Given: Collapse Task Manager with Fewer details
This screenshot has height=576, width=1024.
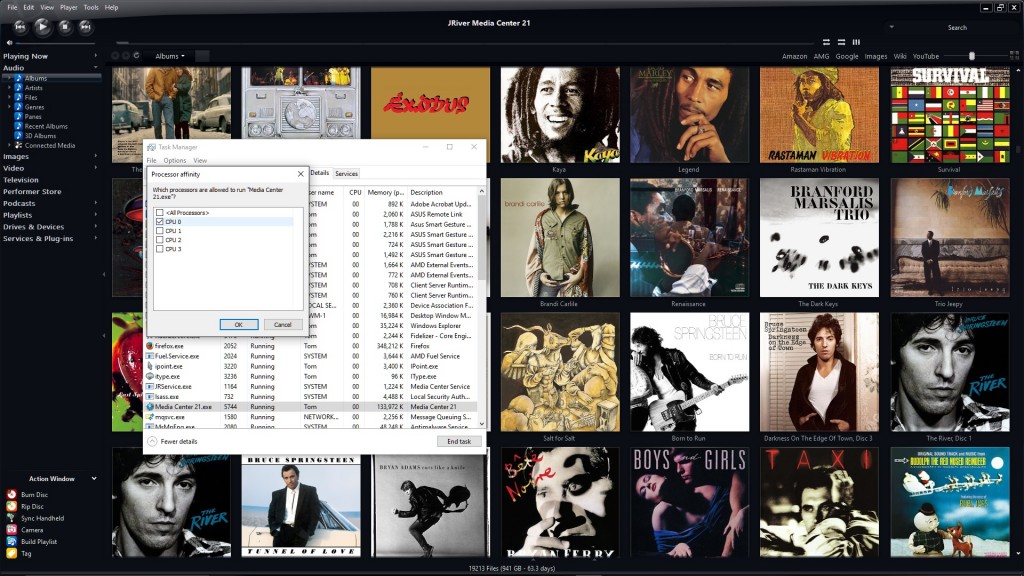Looking at the screenshot, I should tap(172, 441).
